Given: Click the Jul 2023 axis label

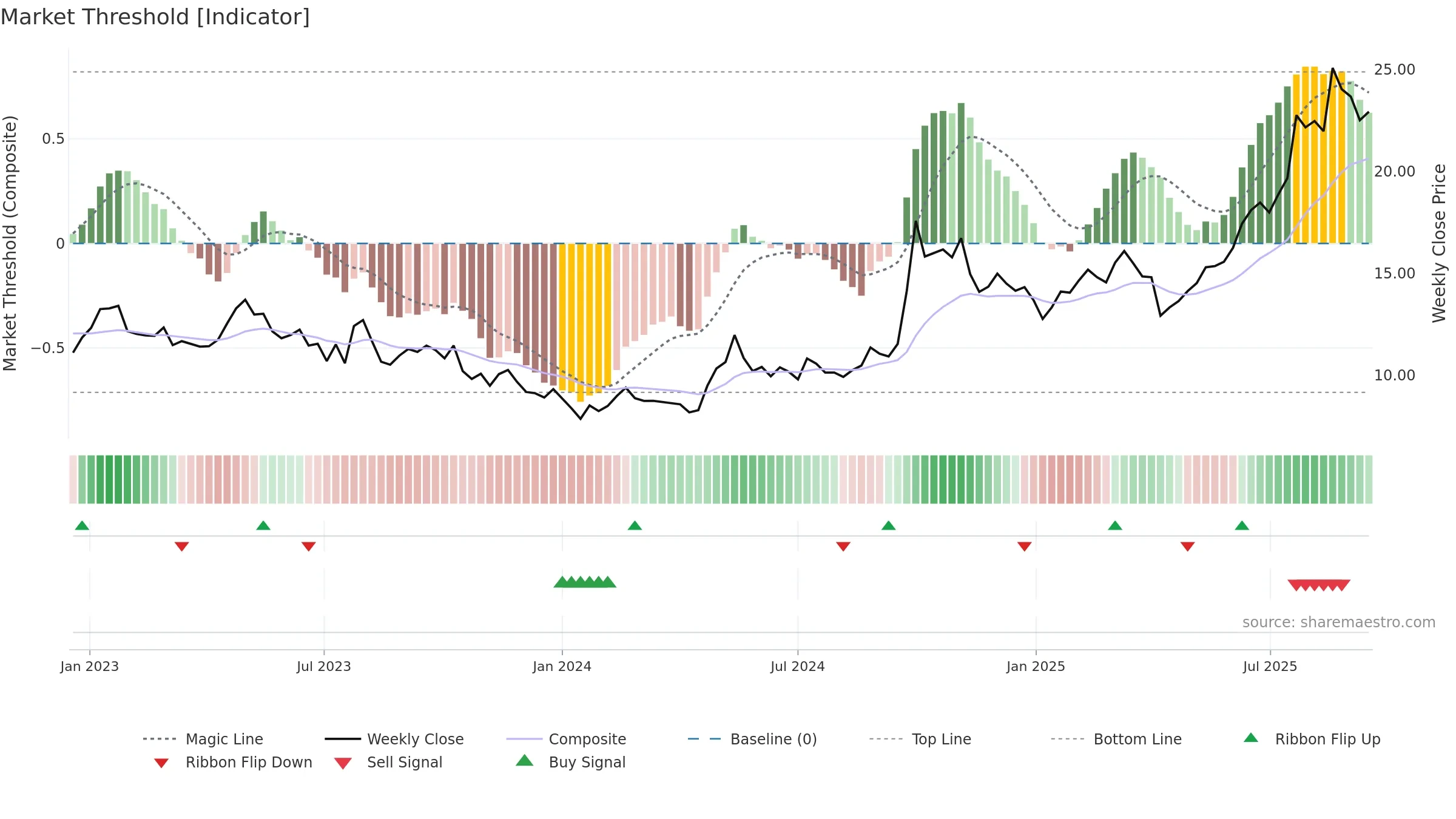Looking at the screenshot, I should [x=324, y=666].
